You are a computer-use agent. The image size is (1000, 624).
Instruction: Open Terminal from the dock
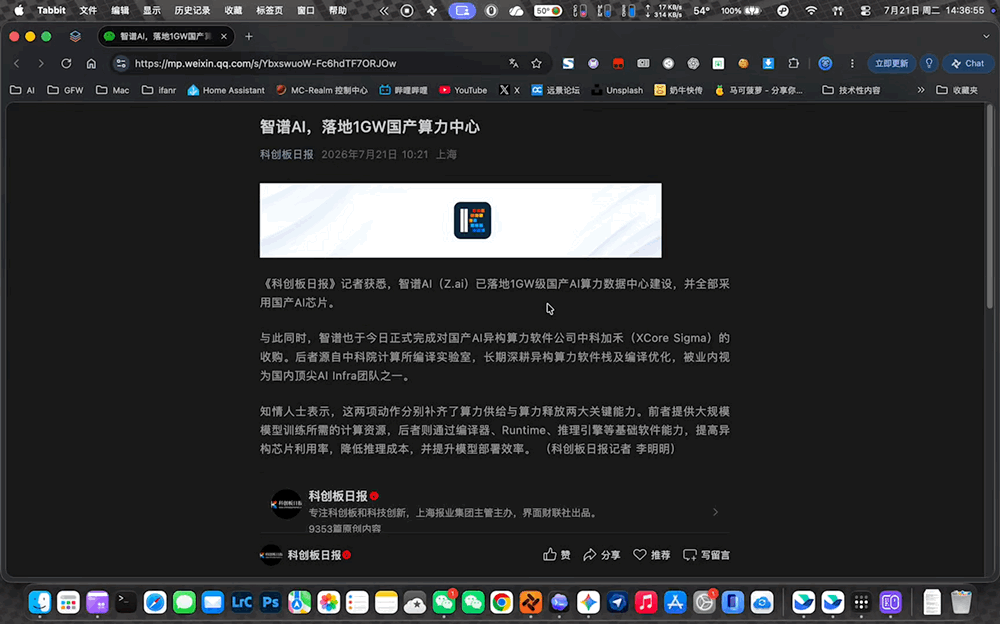(126, 602)
